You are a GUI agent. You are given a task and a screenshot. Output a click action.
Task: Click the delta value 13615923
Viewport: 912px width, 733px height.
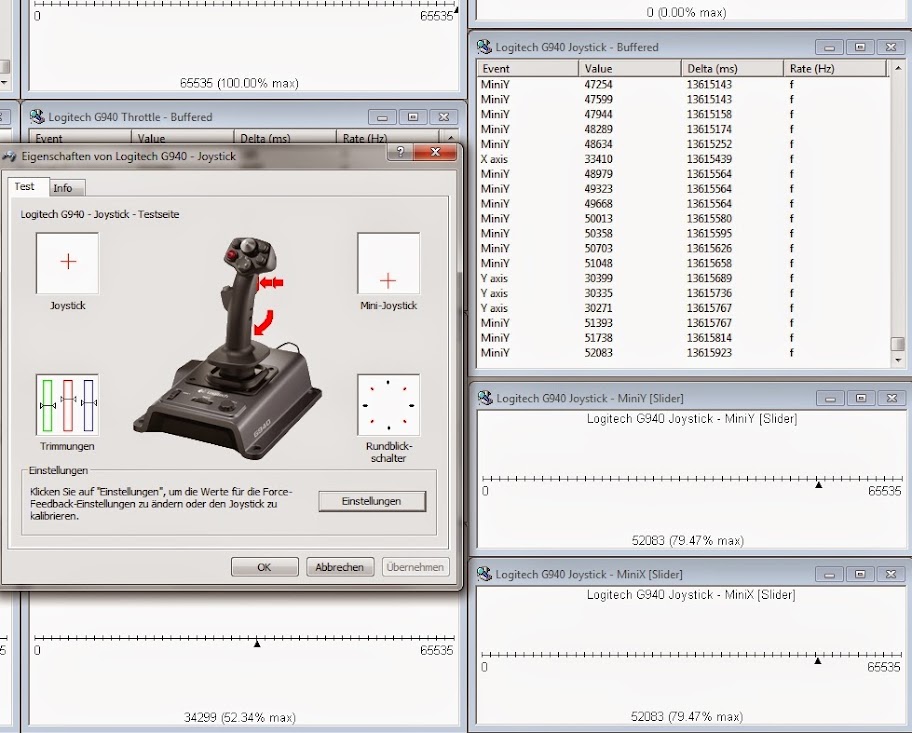[709, 353]
